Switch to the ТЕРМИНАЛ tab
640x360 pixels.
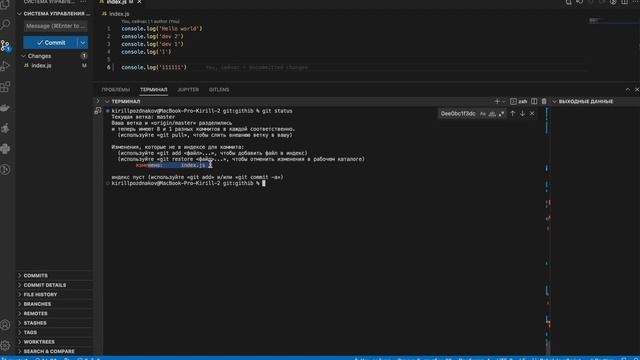pyautogui.click(x=153, y=89)
